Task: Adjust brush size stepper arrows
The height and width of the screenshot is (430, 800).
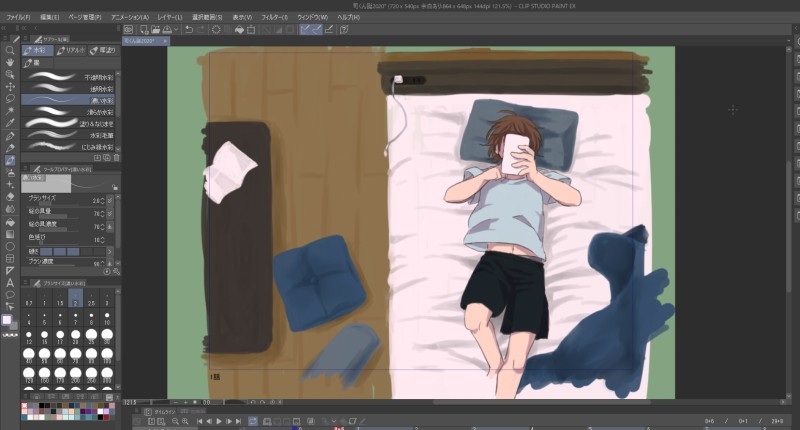Action: 103,200
